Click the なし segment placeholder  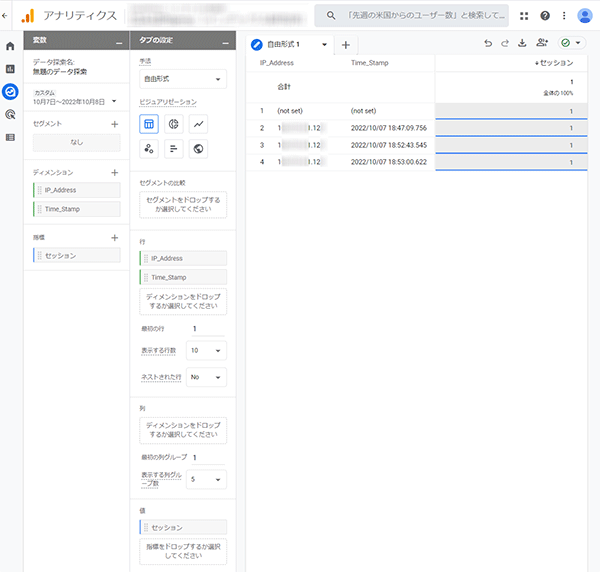(x=77, y=142)
